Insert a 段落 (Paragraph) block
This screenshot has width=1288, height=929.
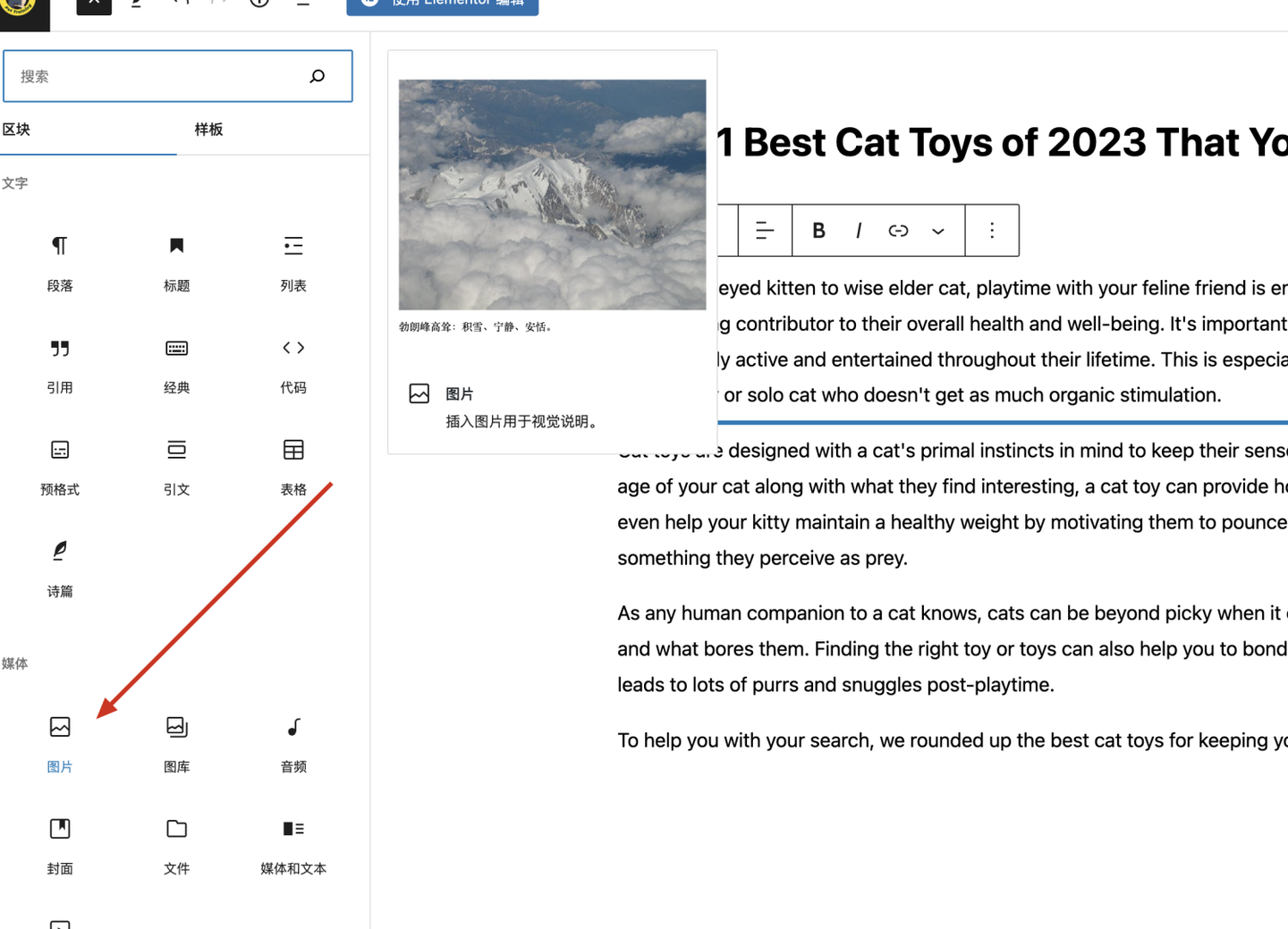[x=60, y=262]
